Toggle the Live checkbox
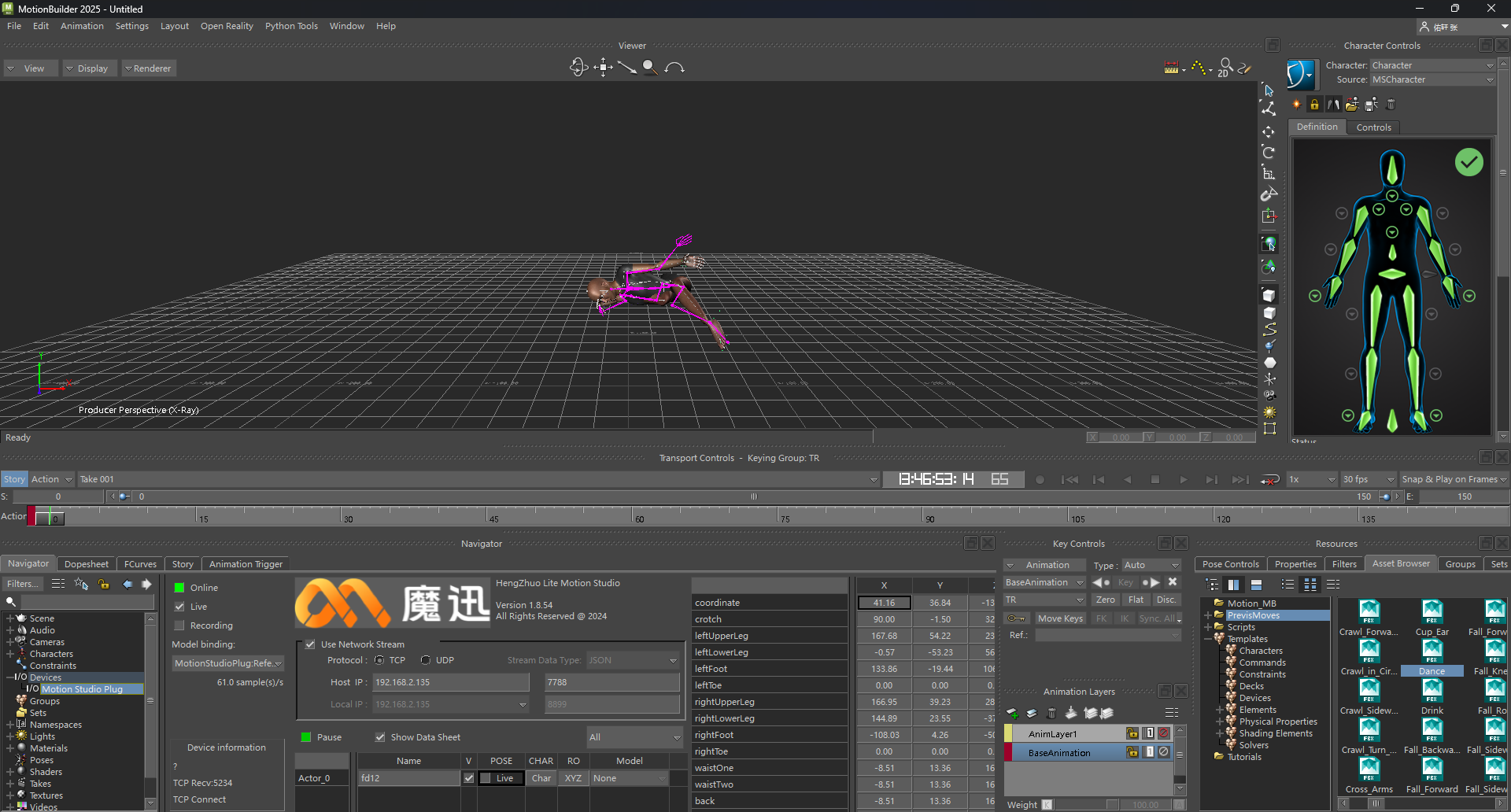This screenshot has height=812, width=1511. click(x=180, y=607)
